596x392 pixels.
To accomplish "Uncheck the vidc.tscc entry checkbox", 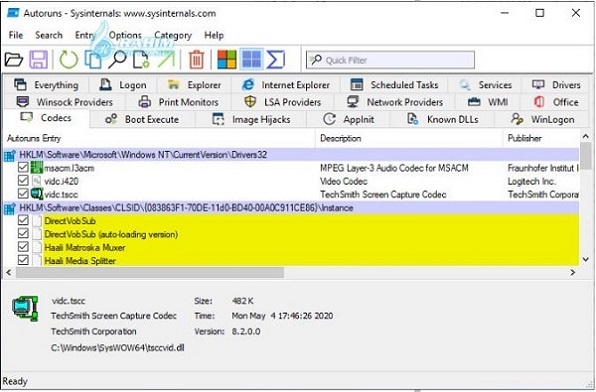I will point(23,194).
